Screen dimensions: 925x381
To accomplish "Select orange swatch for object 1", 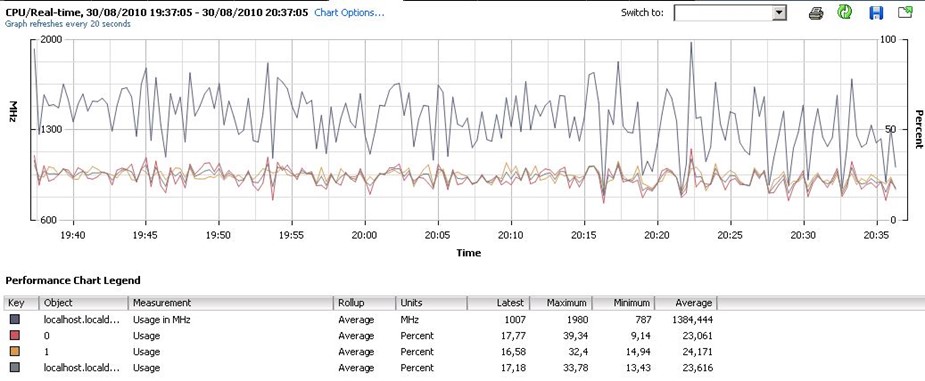I will point(15,352).
